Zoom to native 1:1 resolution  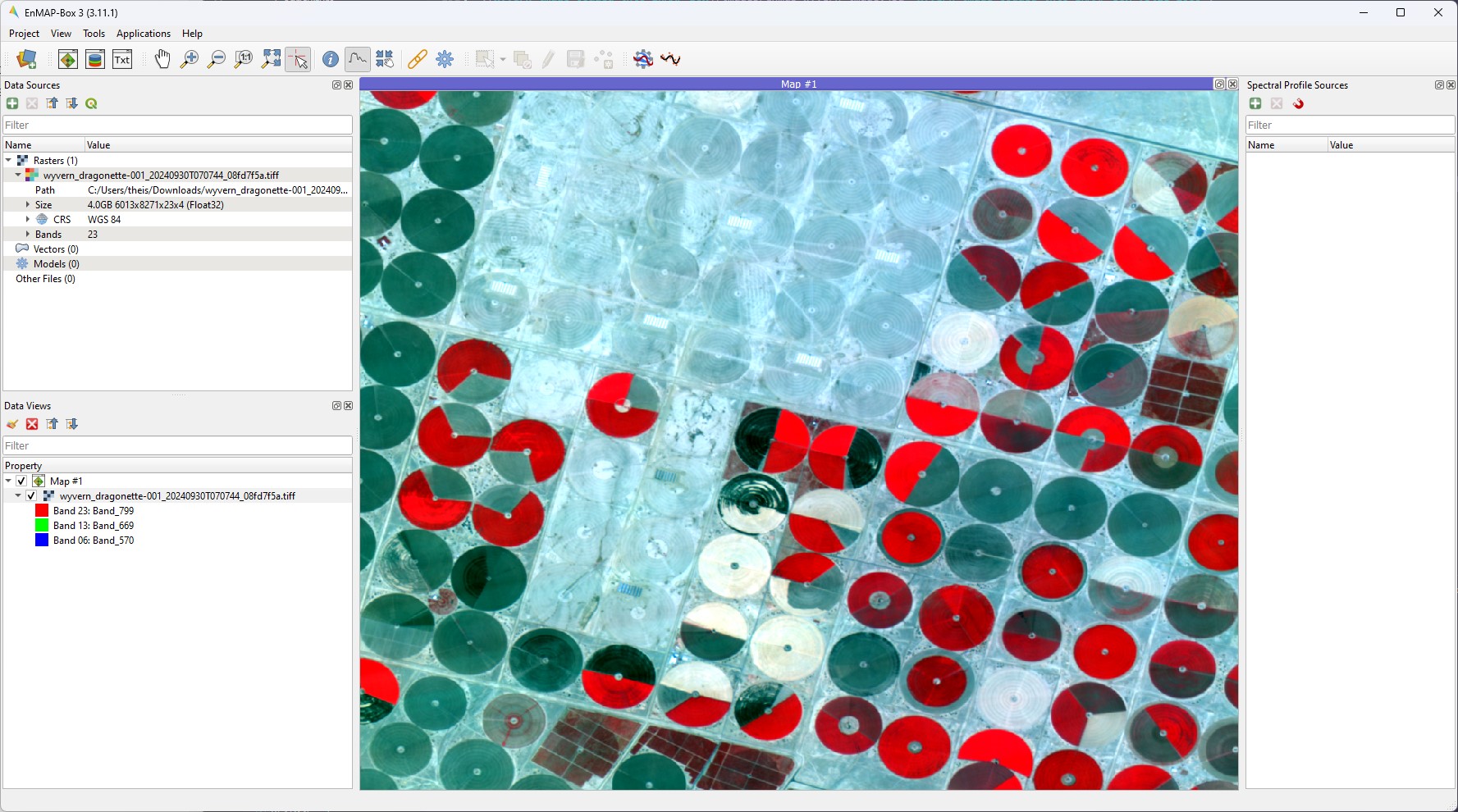pos(244,59)
